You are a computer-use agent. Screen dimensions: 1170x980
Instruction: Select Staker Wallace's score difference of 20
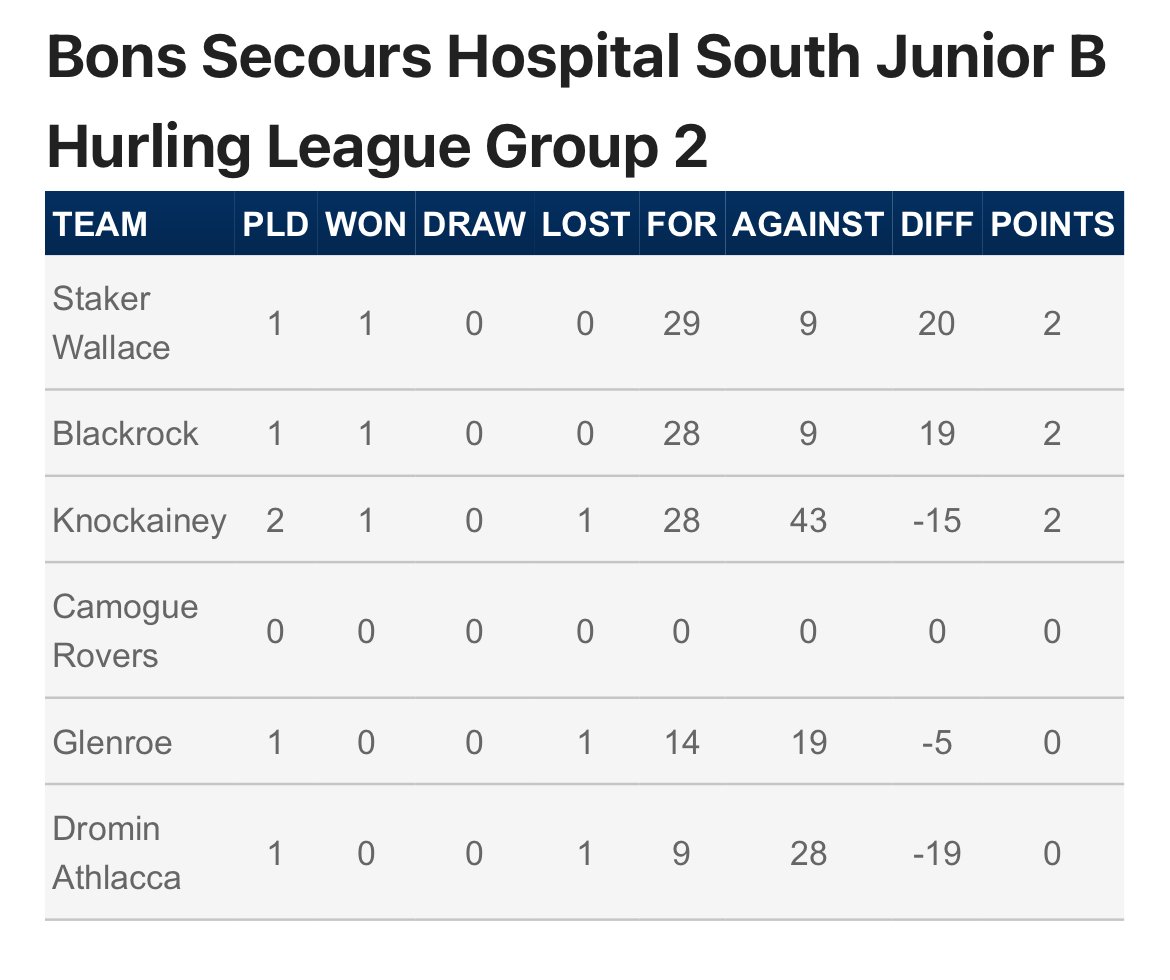pyautogui.click(x=936, y=324)
